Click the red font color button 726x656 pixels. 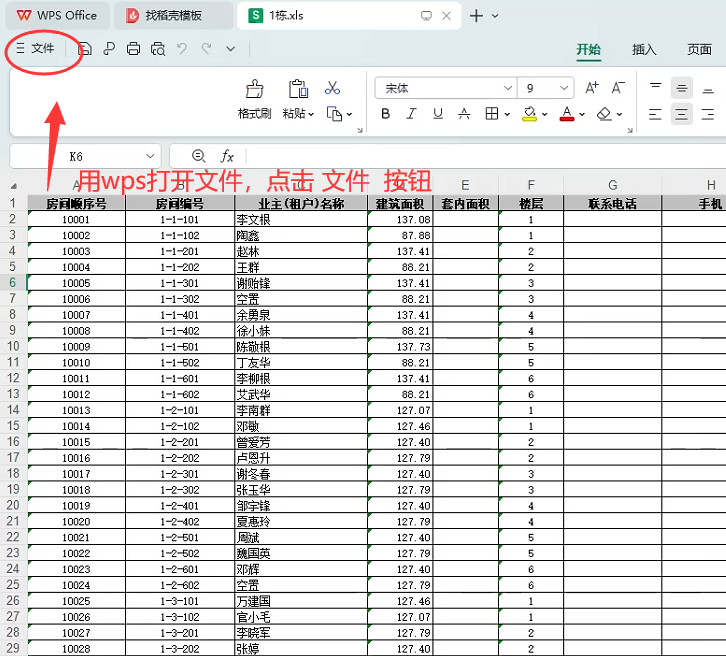(x=566, y=114)
